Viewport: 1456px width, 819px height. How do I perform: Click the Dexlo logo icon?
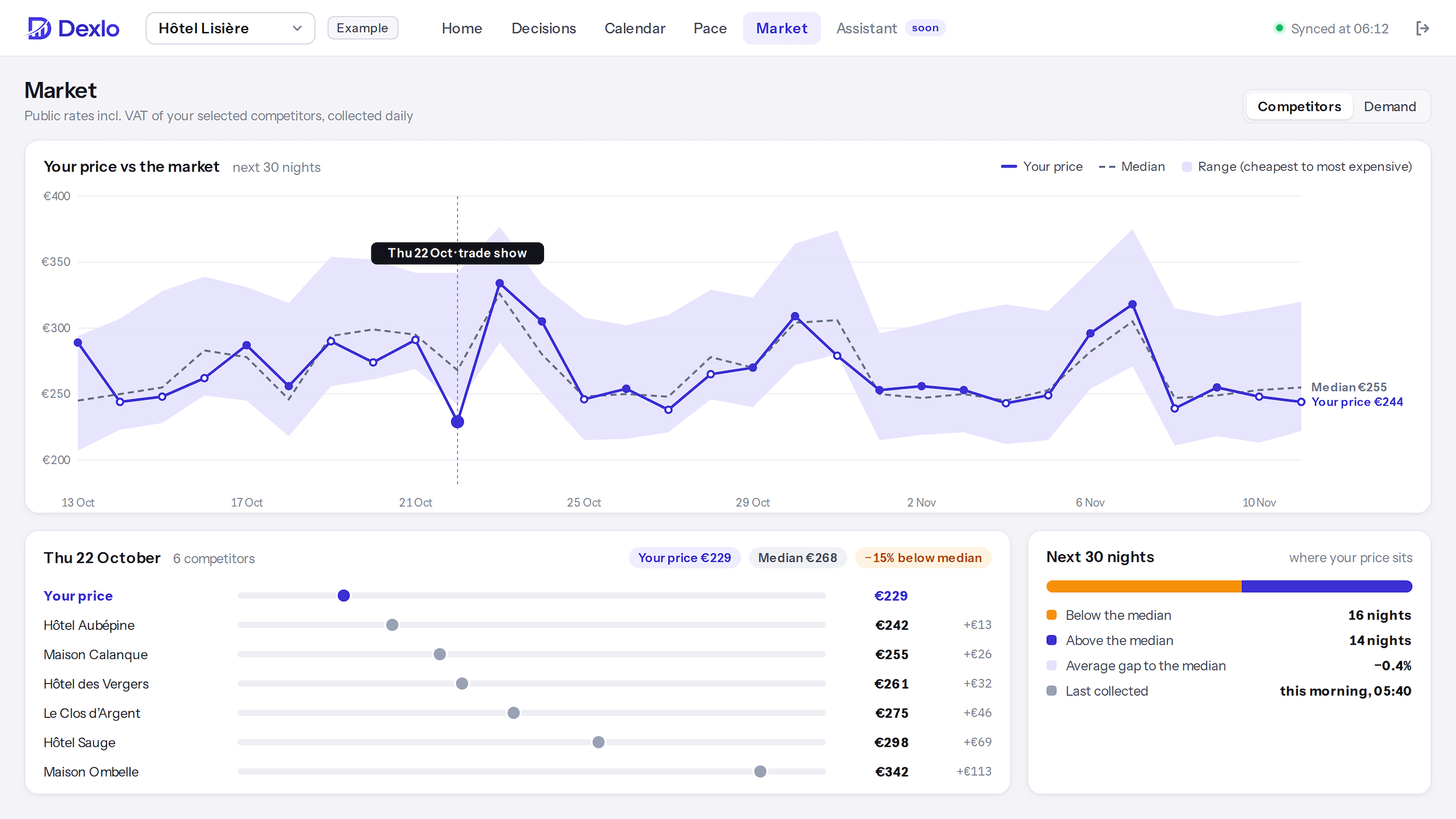coord(39,28)
